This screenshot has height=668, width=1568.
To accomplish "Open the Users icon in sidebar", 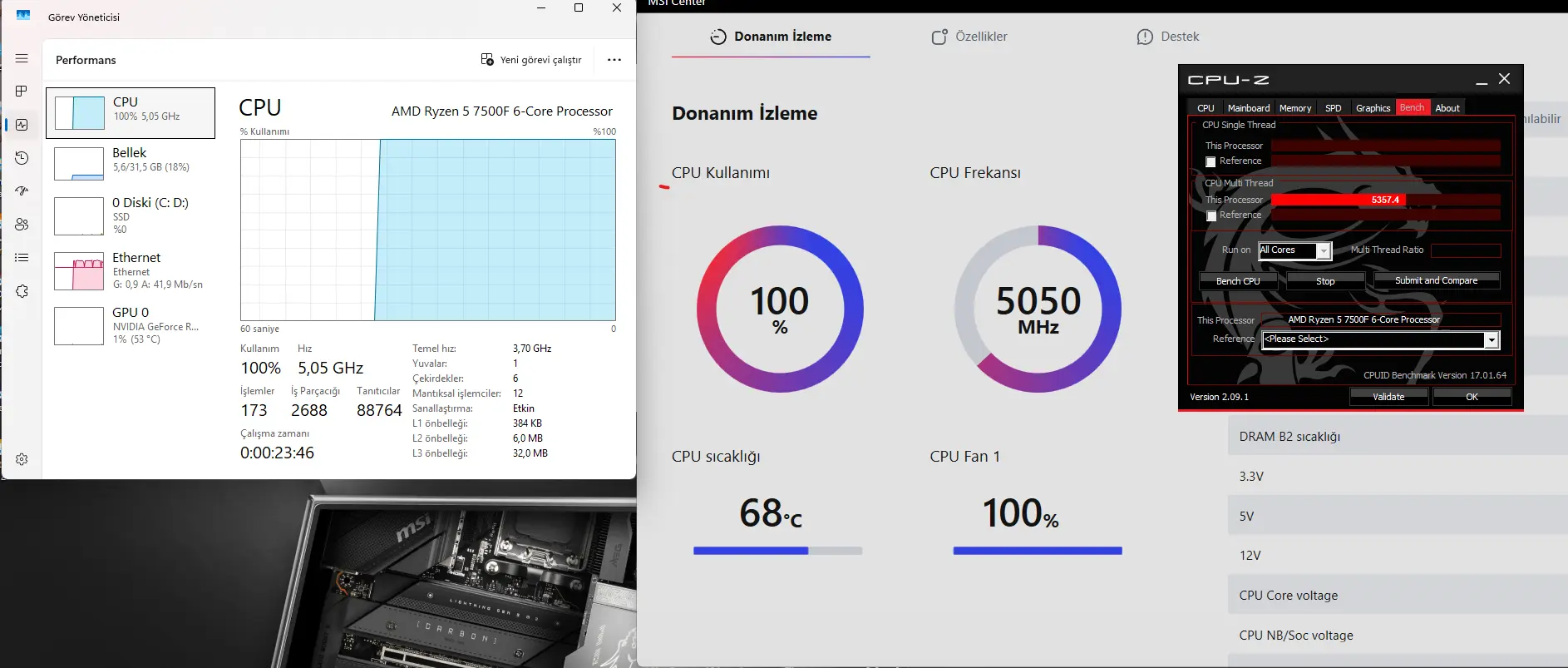I will click(22, 225).
